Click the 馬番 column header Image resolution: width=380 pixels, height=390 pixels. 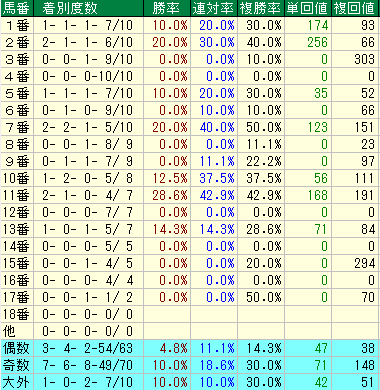point(17,8)
